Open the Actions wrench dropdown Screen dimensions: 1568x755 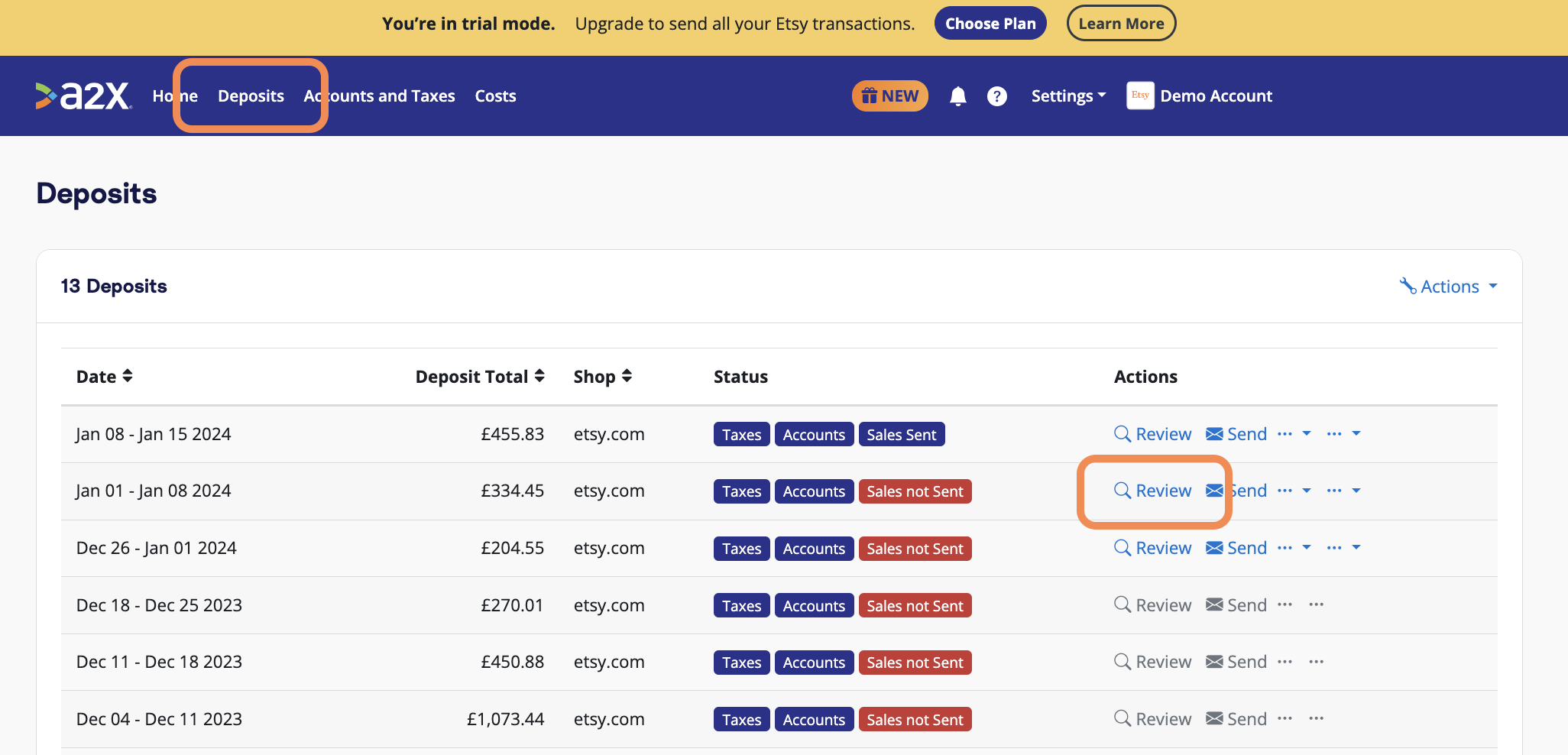coord(1448,287)
